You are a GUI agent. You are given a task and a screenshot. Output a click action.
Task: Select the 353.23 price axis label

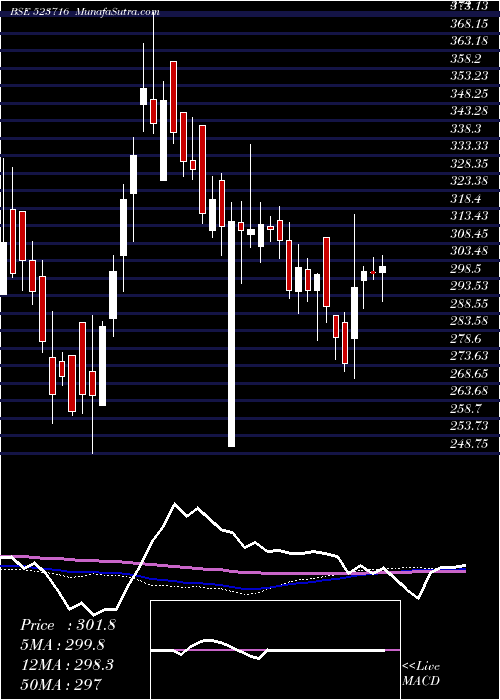(x=469, y=76)
